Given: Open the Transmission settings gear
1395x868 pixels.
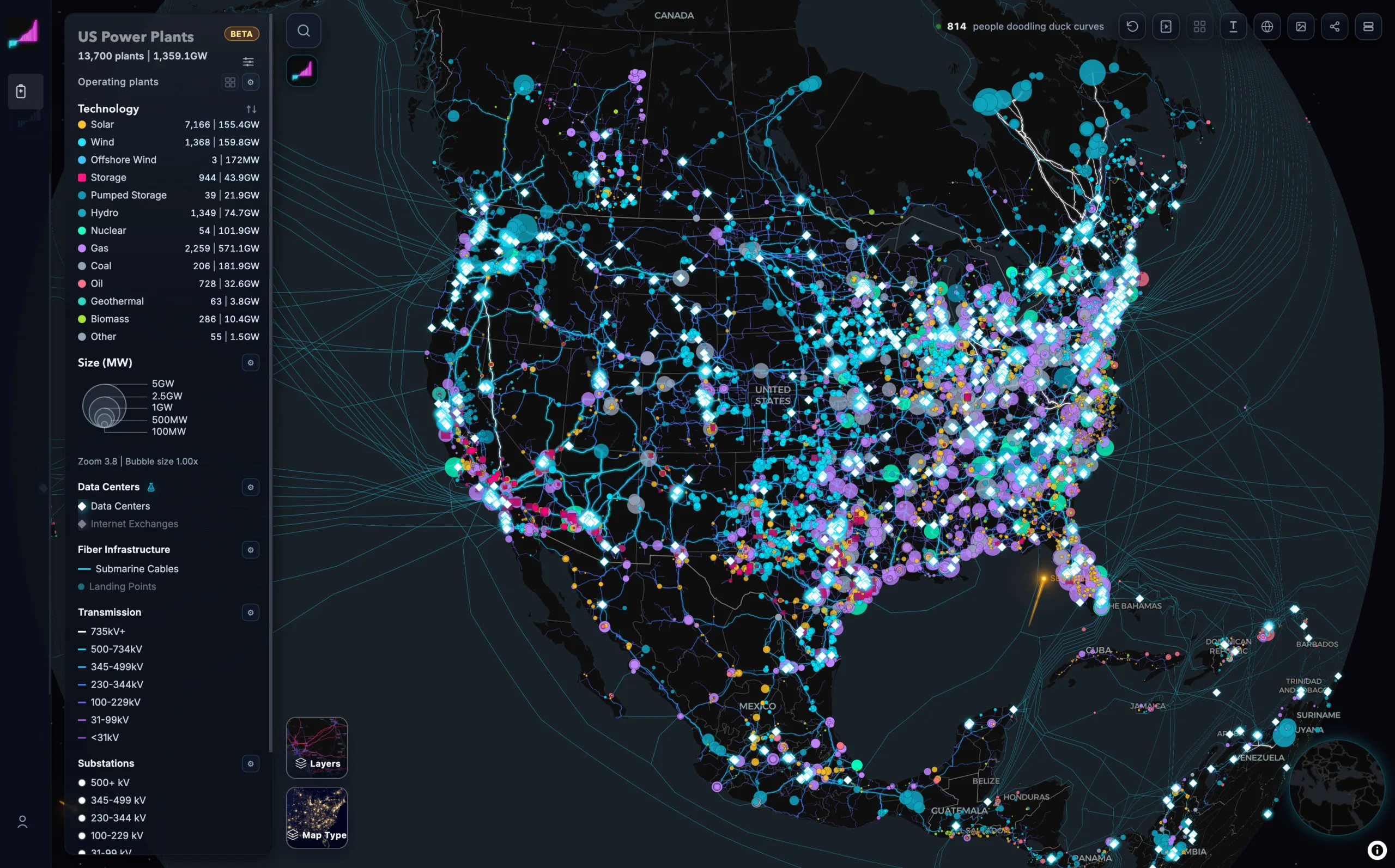Looking at the screenshot, I should (250, 612).
